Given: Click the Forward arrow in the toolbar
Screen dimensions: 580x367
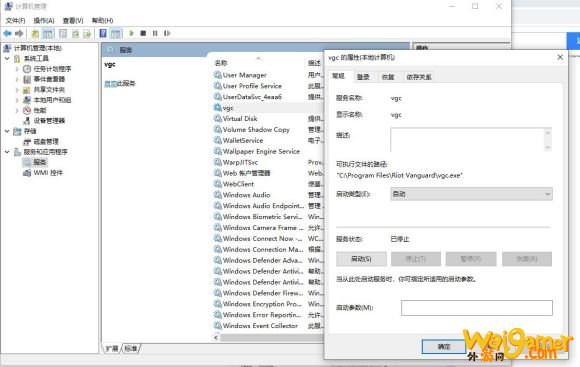Looking at the screenshot, I should pos(19,34).
